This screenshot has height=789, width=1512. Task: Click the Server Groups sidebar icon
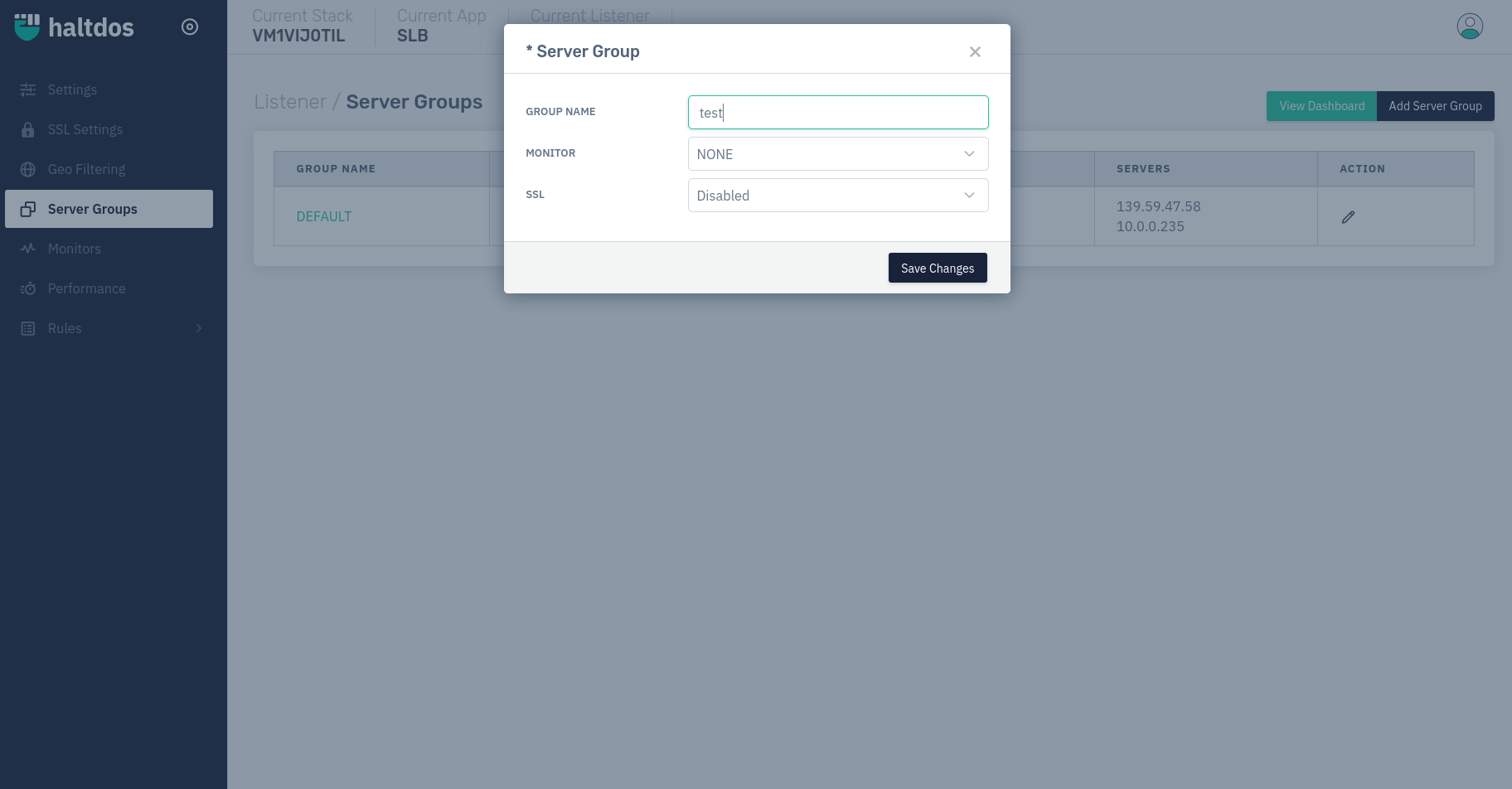tap(28, 209)
